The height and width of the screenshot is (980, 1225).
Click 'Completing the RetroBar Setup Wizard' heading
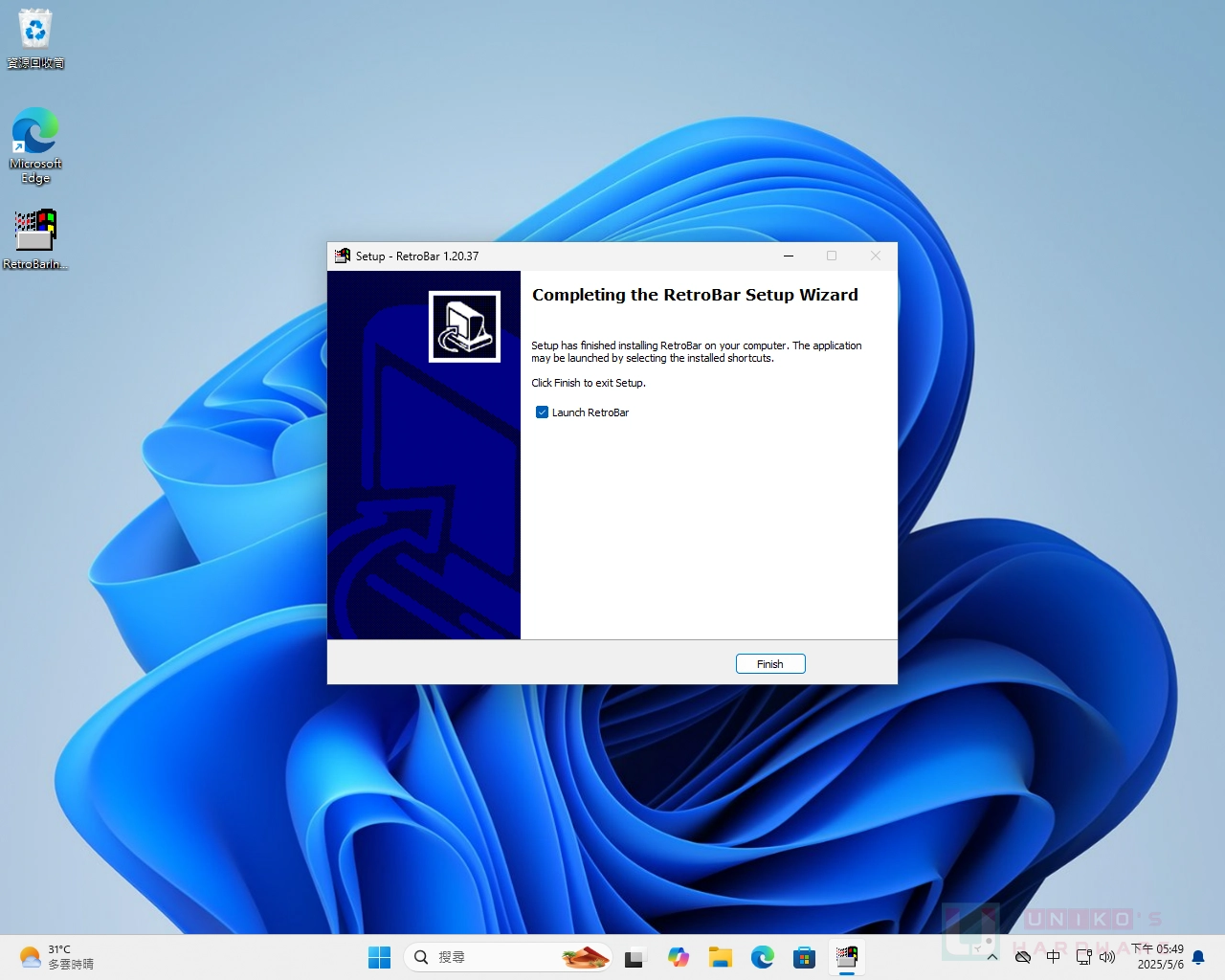(x=695, y=295)
